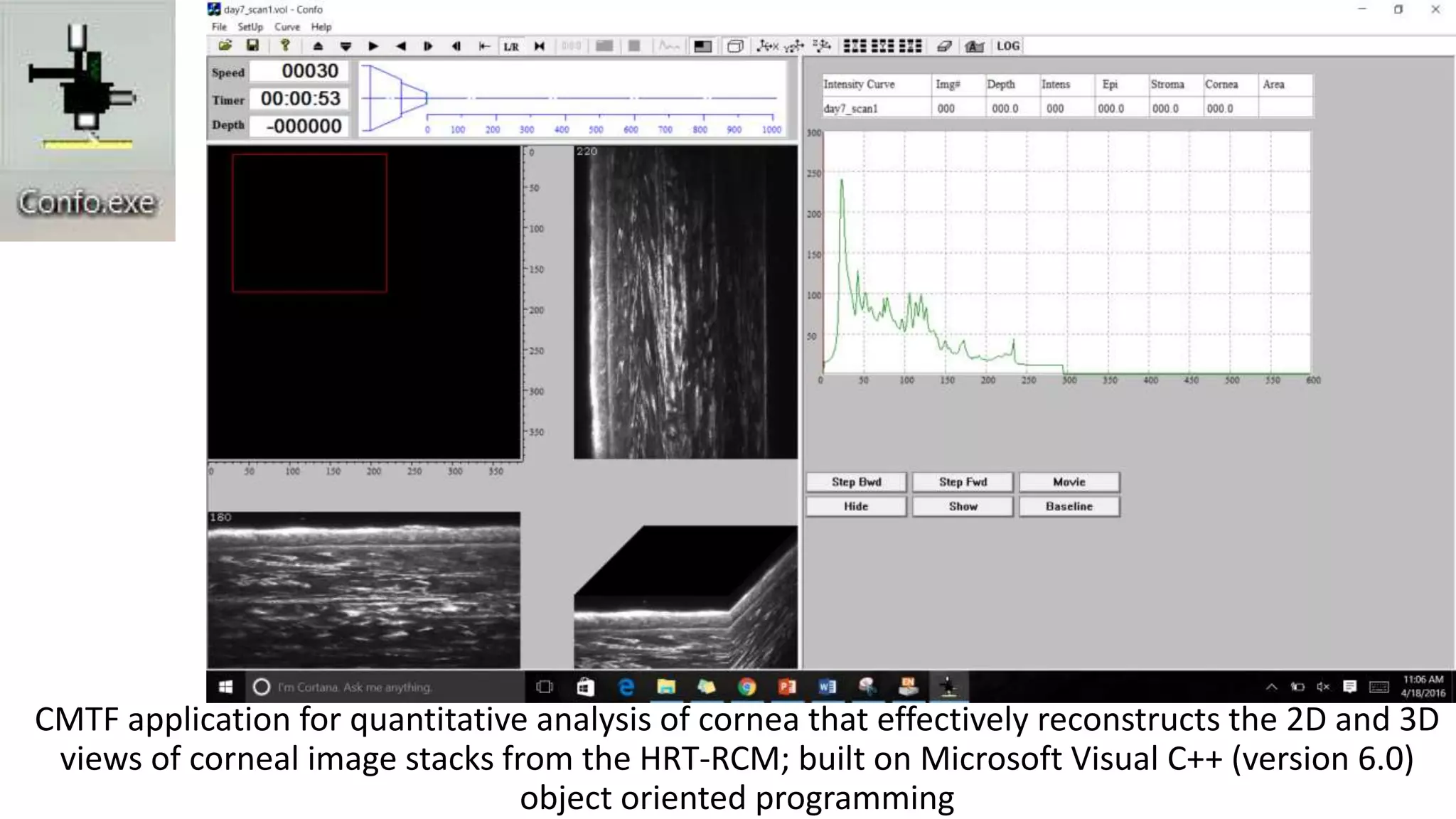The image size is (1456, 819).
Task: Click the split black-gray display icon
Action: tap(702, 46)
